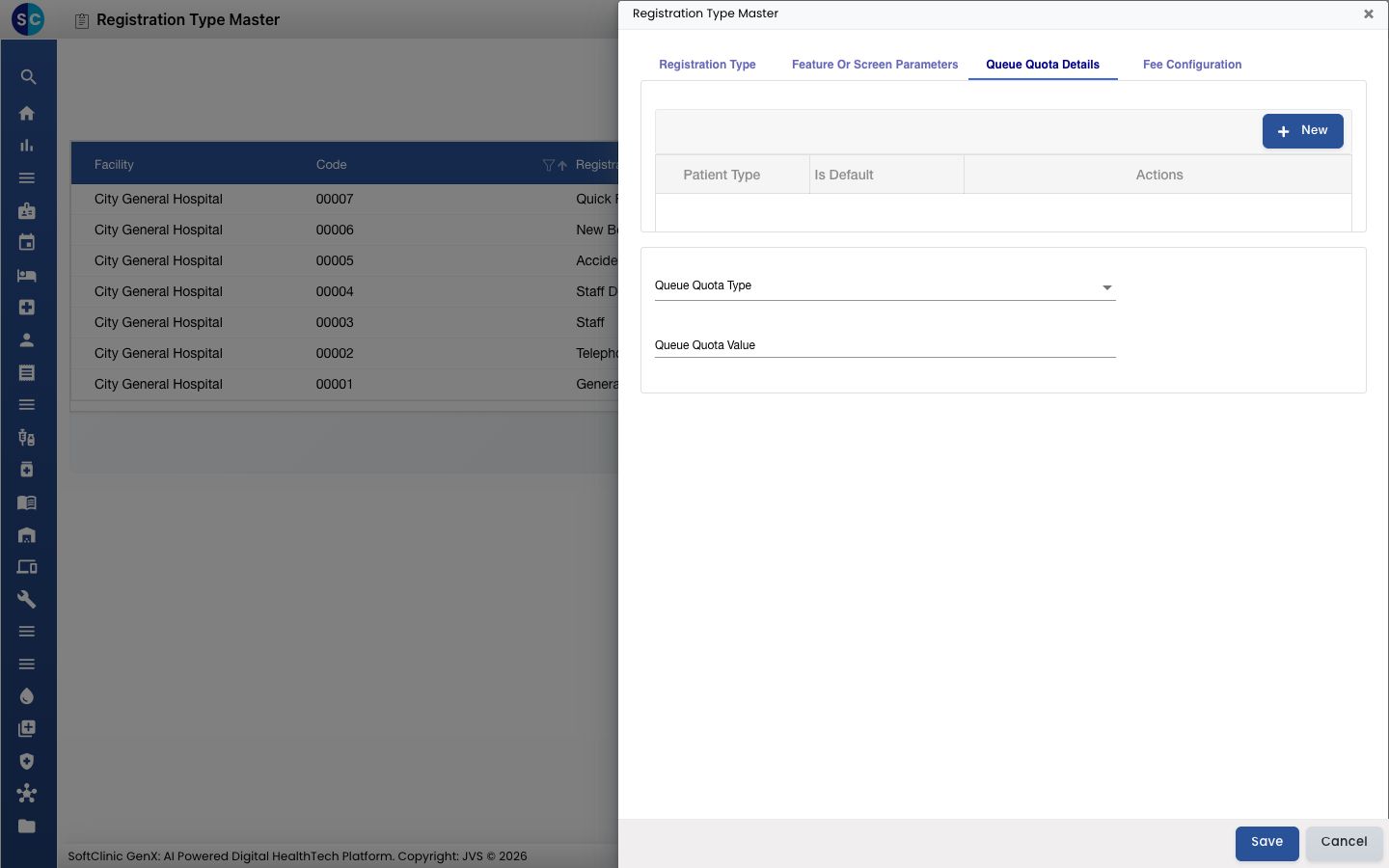The height and width of the screenshot is (868, 1389).
Task: Open the calendar appointments icon
Action: (x=27, y=243)
